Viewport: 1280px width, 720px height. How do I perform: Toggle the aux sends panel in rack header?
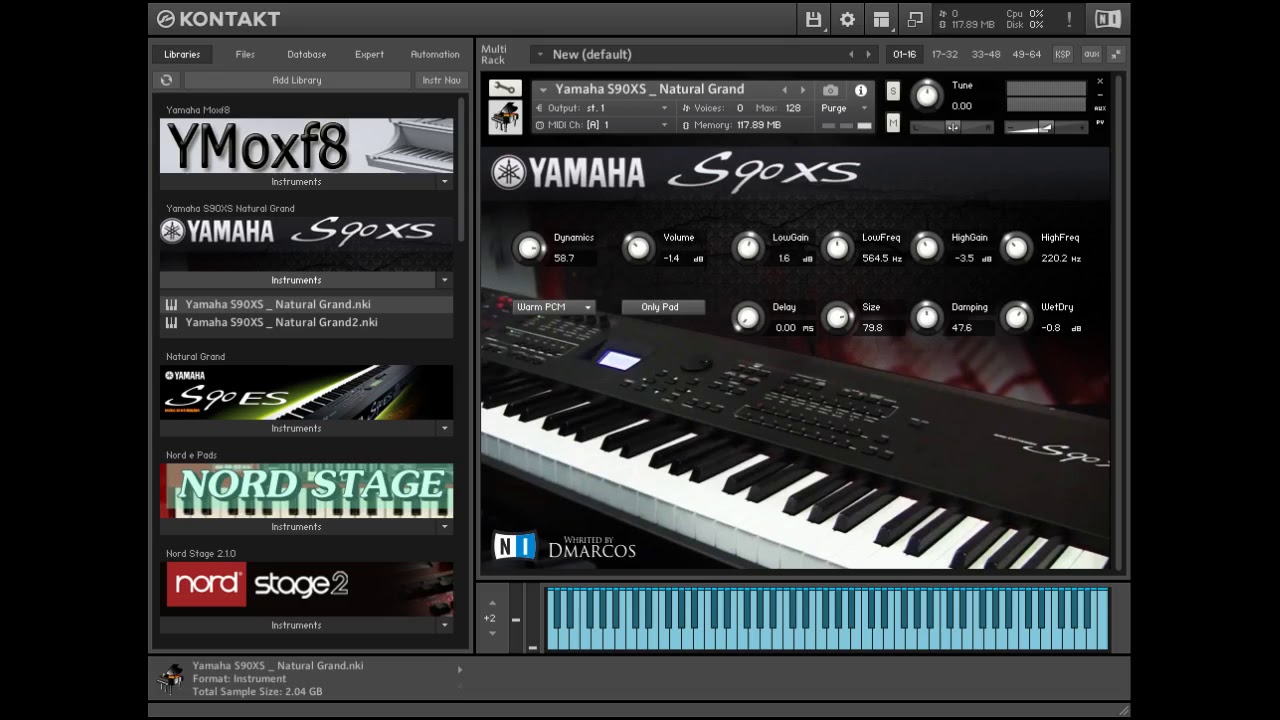(x=1091, y=54)
